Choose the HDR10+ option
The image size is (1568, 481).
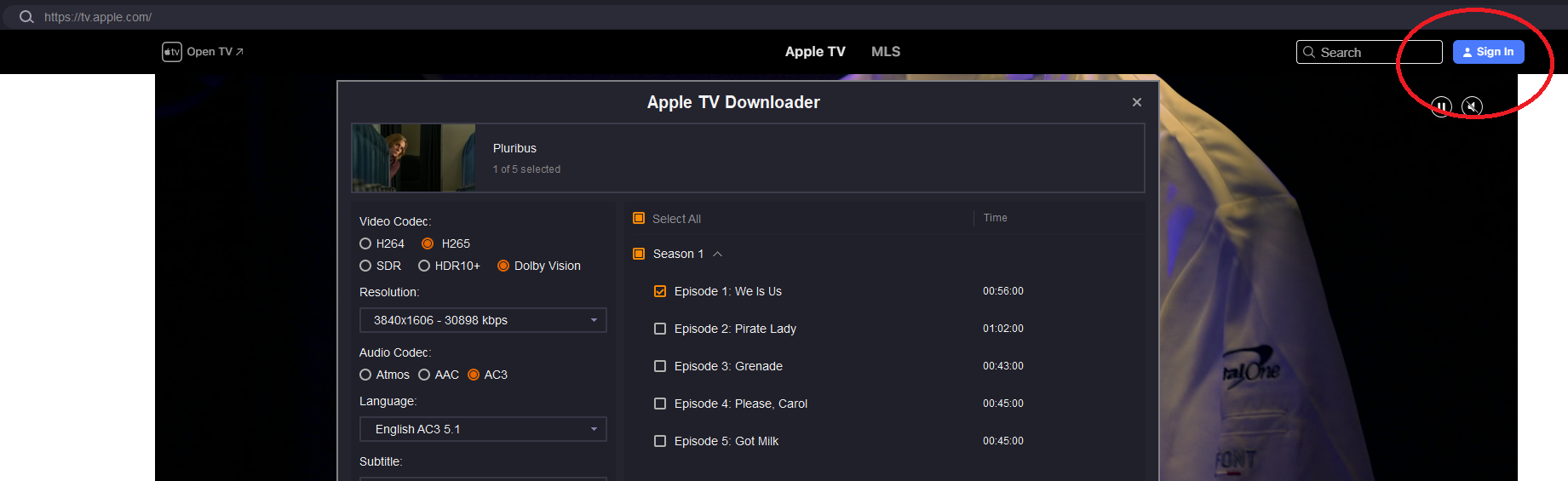click(424, 266)
